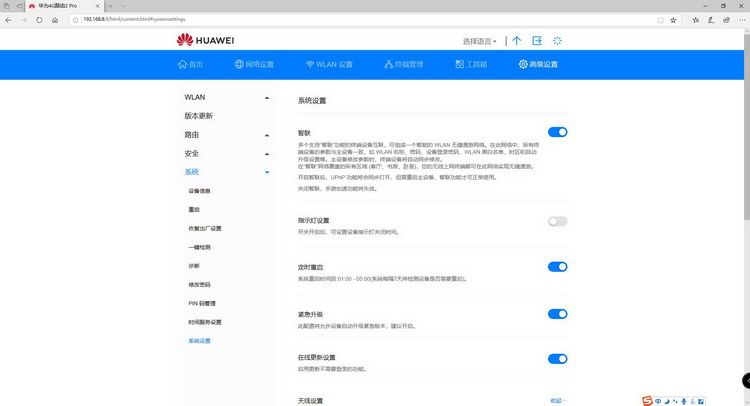Click the Huawei logo

205,40
